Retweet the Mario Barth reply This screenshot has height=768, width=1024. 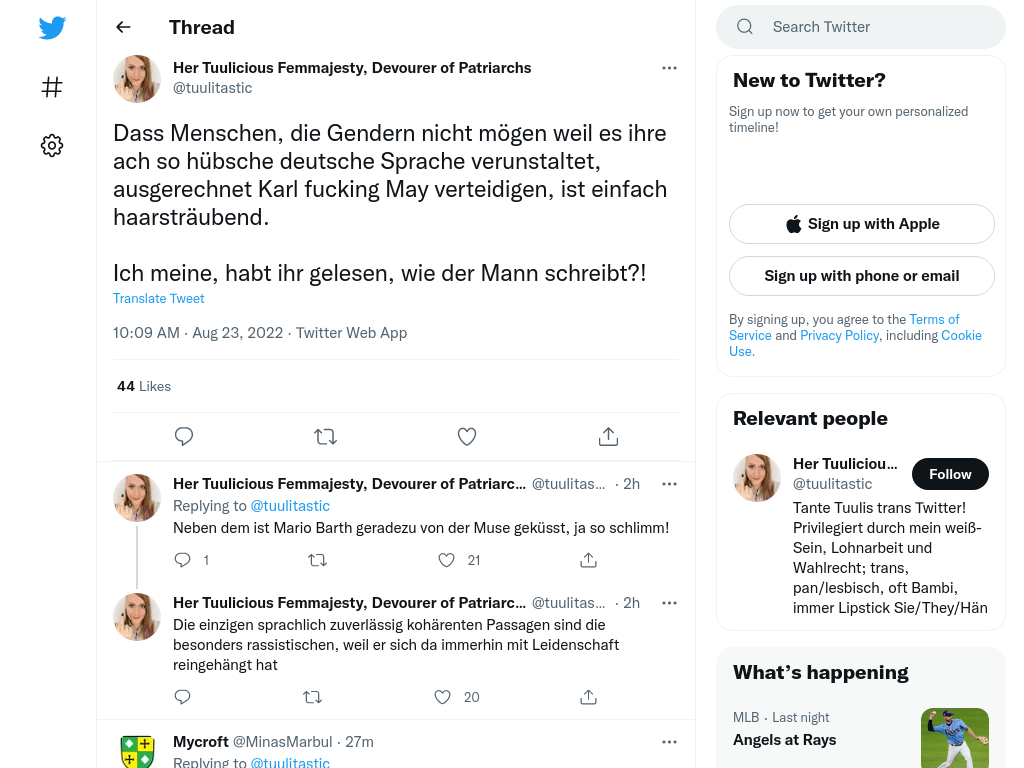(x=317, y=560)
